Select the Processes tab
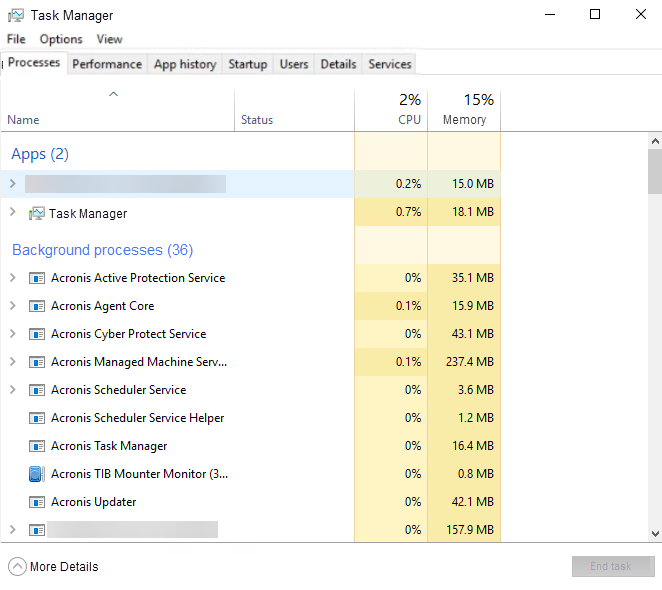Viewport: 662px width, 590px height. point(34,63)
